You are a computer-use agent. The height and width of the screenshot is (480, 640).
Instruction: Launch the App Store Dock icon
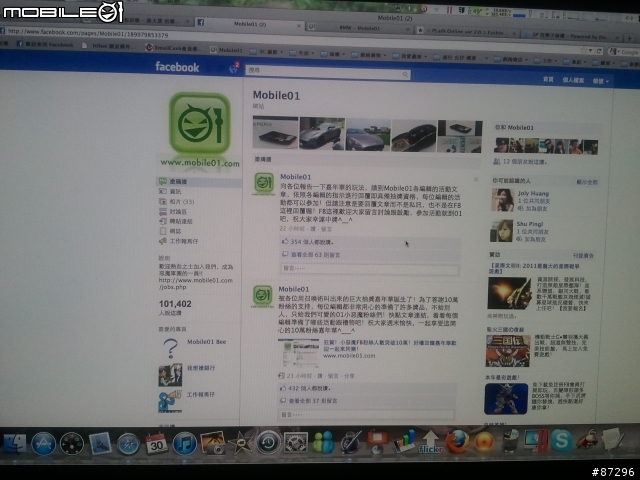[43, 444]
